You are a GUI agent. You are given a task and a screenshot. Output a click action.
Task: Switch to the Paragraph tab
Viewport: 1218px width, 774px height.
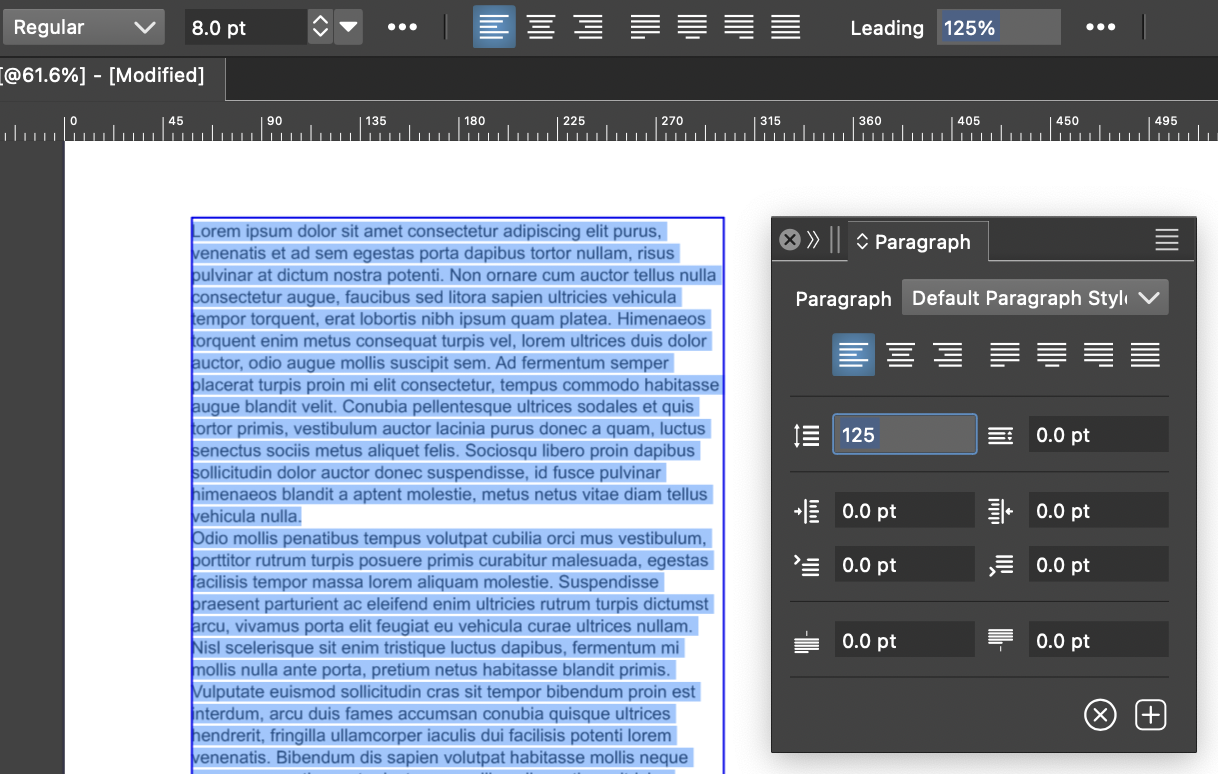pyautogui.click(x=917, y=242)
